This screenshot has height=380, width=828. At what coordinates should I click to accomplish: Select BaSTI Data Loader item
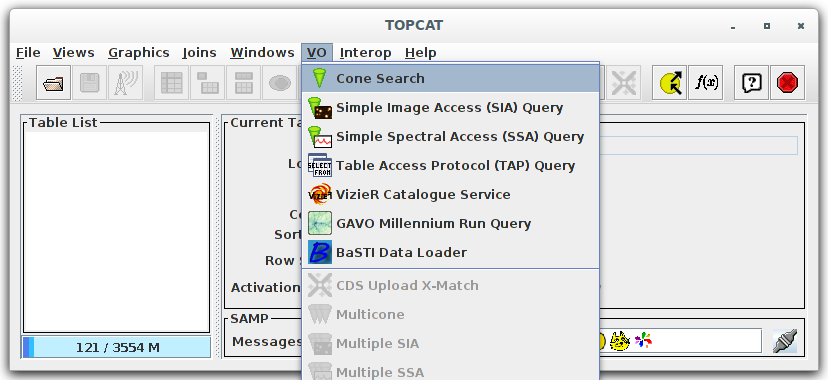(x=451, y=253)
